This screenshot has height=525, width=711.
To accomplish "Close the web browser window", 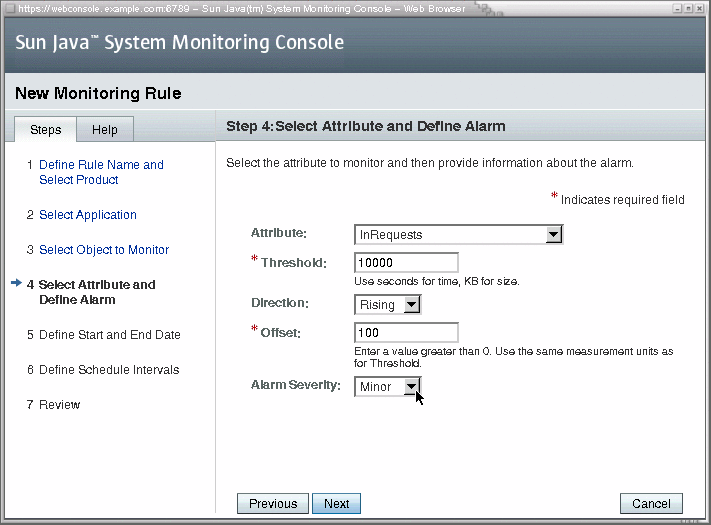I will 699,8.
